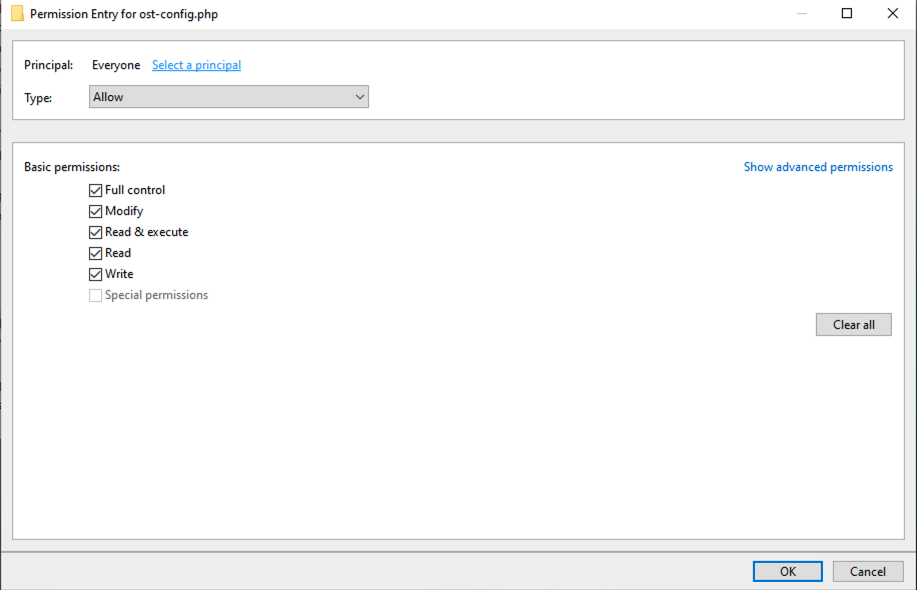Viewport: 917px width, 590px height.
Task: Uncheck the Full control checkbox
Action: [95, 190]
